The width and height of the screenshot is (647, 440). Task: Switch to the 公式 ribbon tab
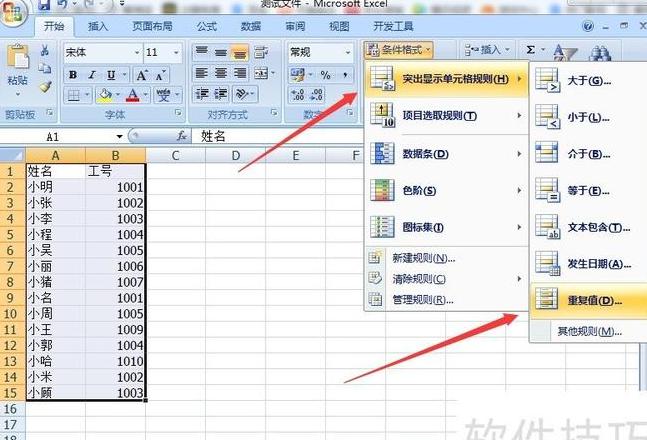pos(207,26)
